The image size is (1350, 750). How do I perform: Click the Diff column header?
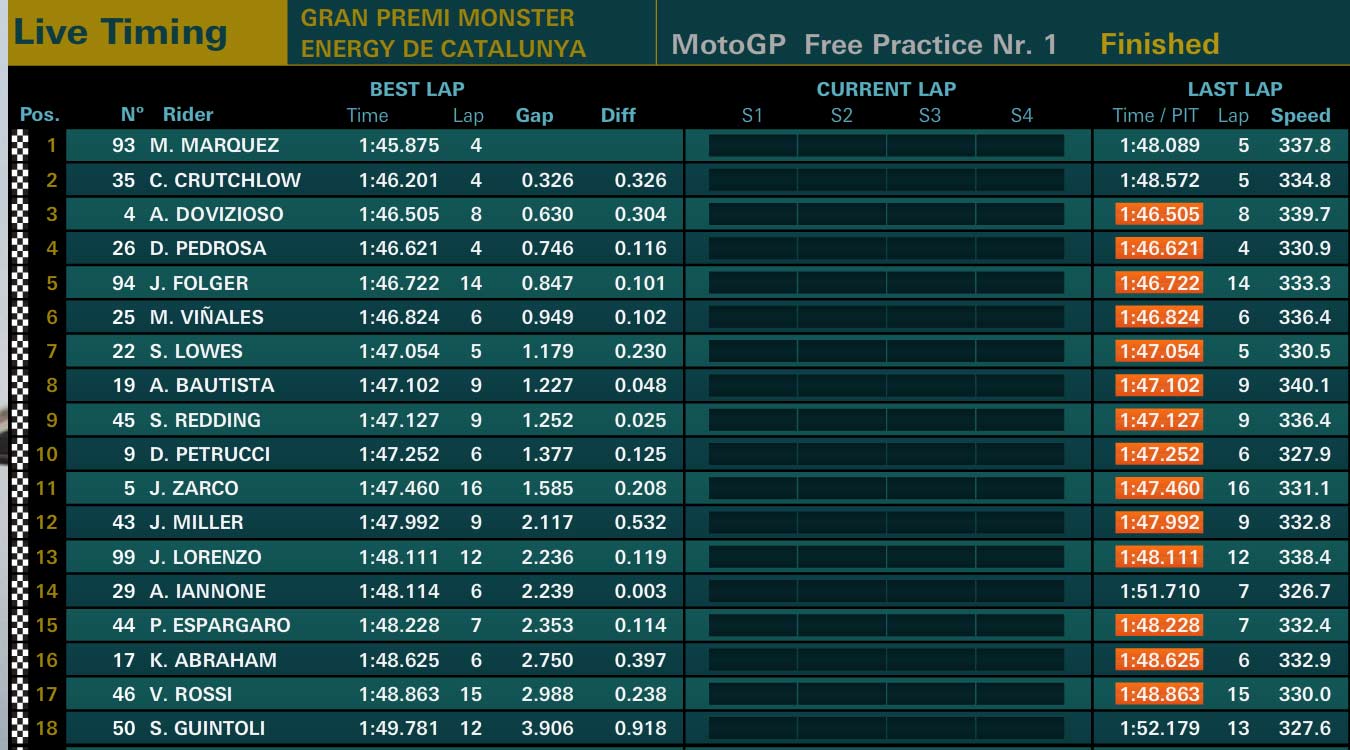click(618, 115)
